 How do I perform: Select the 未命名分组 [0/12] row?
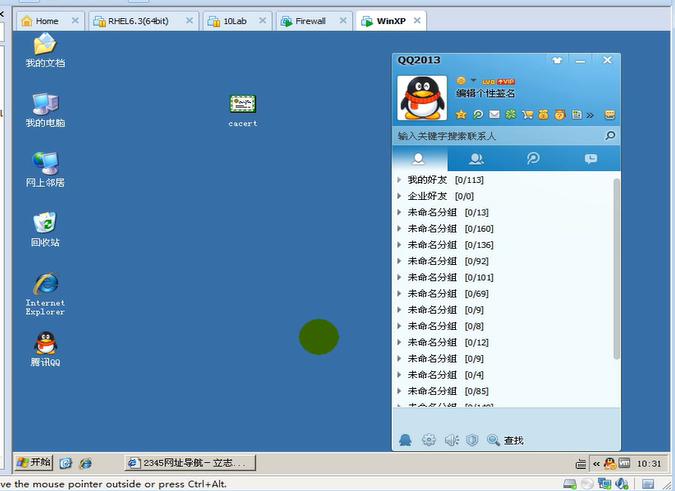(504, 343)
